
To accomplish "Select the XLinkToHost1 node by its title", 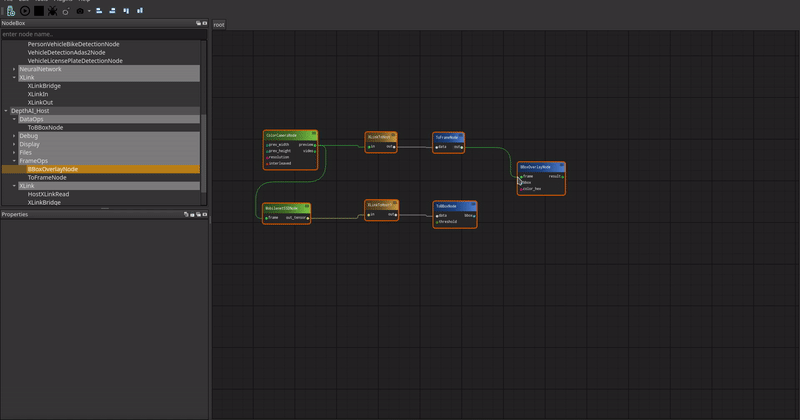I will pyautogui.click(x=380, y=205).
